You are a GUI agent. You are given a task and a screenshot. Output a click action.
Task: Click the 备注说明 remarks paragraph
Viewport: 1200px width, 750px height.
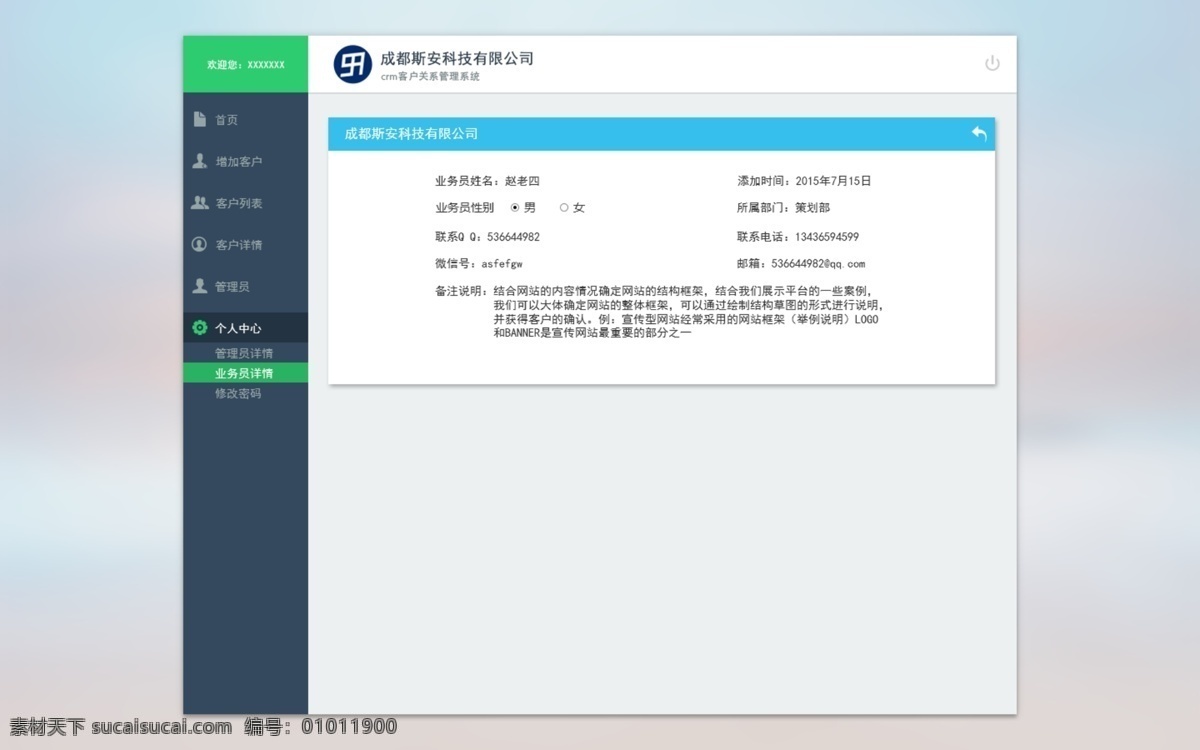pos(689,311)
